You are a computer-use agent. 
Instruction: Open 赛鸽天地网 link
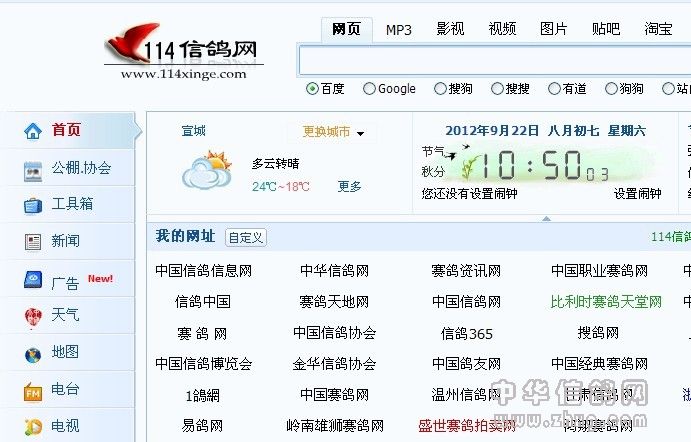334,302
